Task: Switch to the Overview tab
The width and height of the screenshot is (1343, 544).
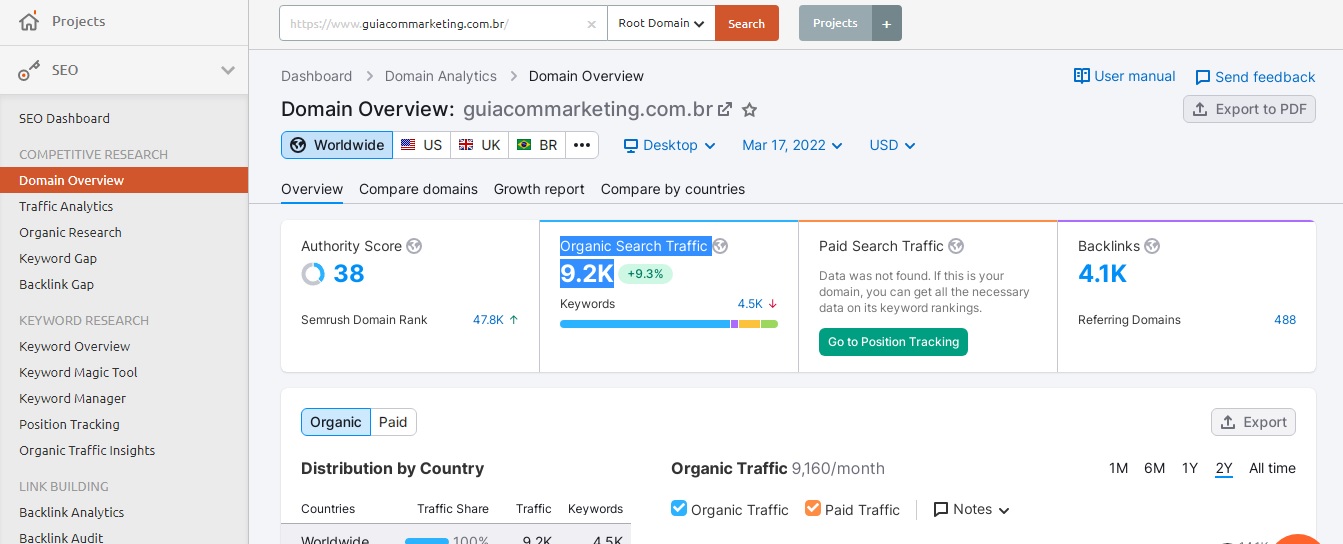Action: [x=312, y=189]
